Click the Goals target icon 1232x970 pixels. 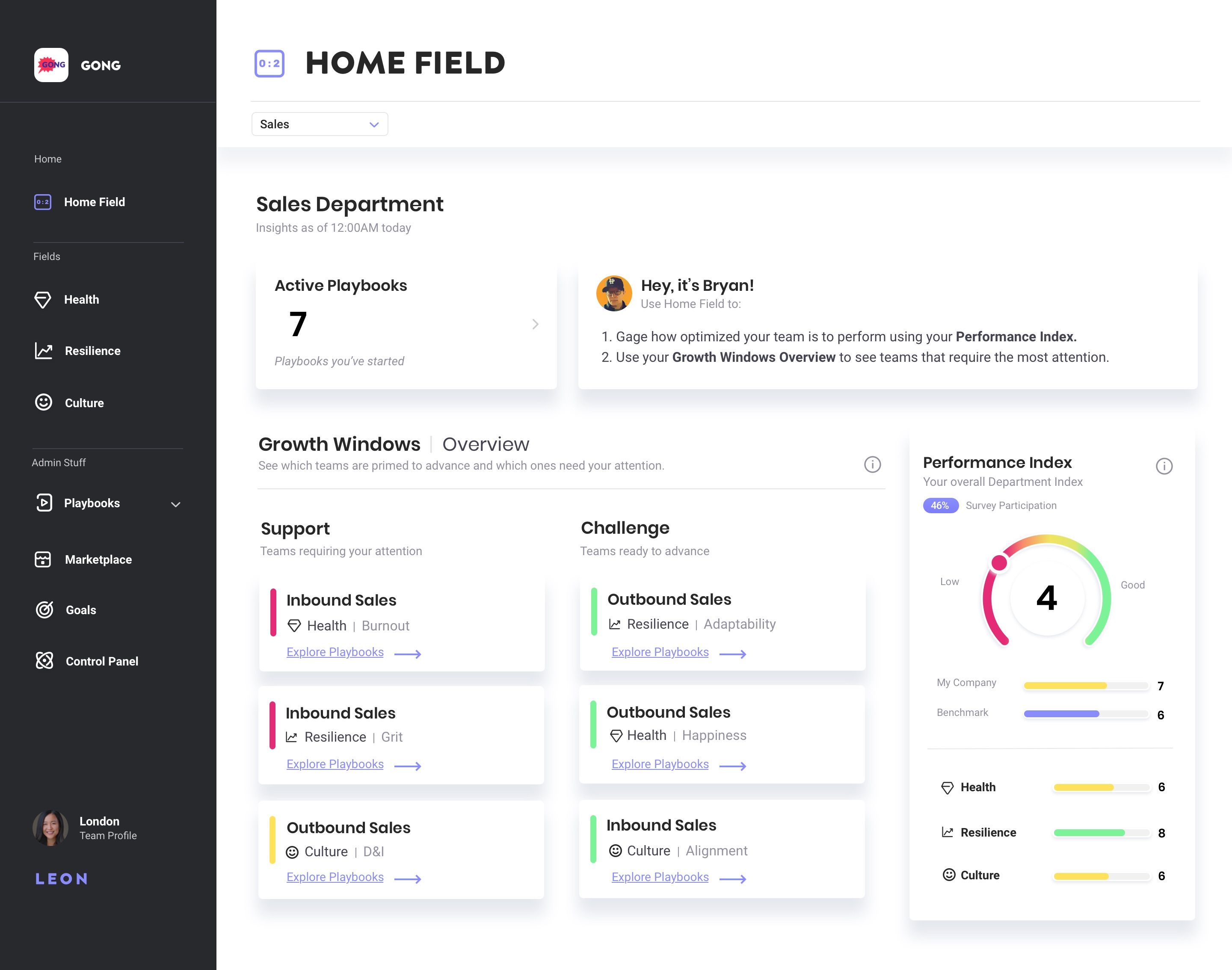click(x=44, y=610)
